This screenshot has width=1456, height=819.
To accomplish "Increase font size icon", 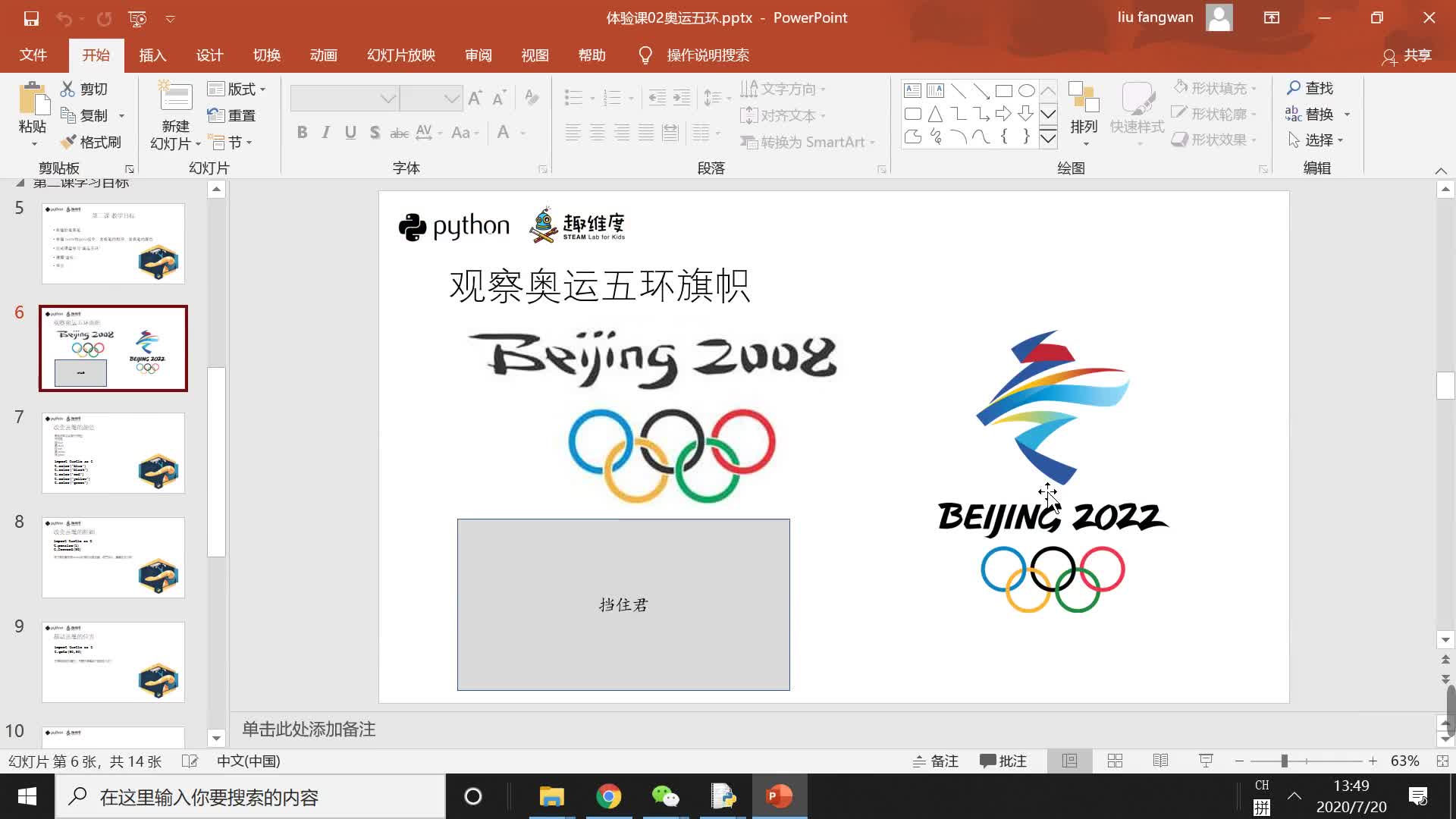I will click(x=475, y=98).
